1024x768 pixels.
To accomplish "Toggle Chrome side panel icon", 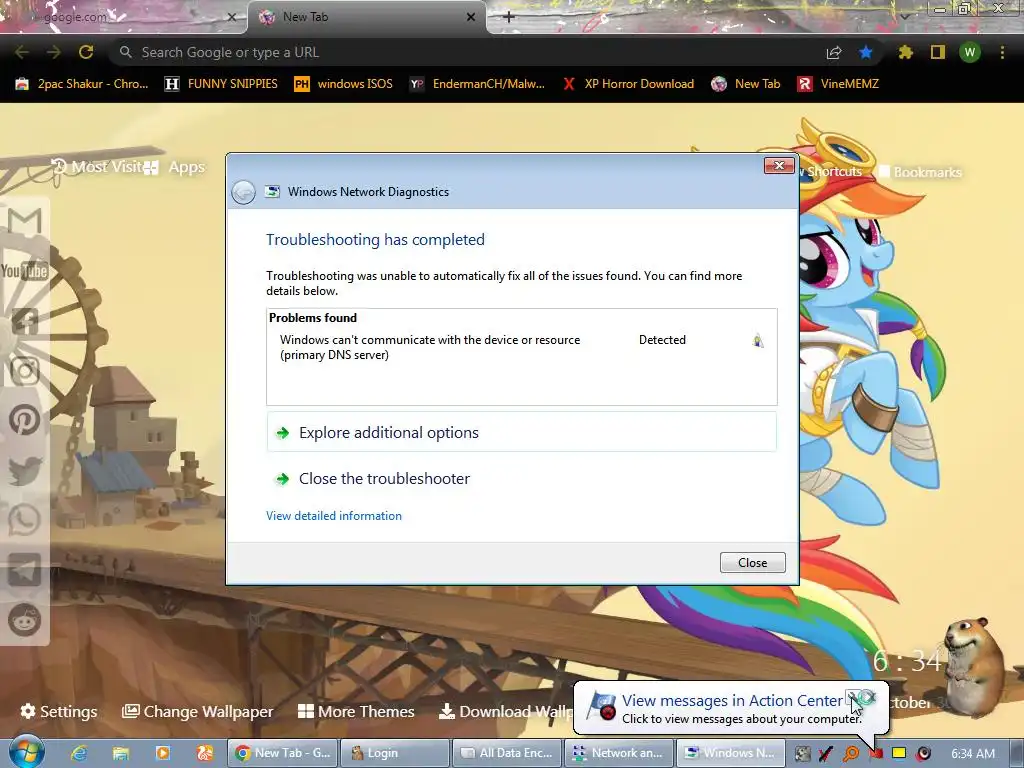I will coord(938,52).
